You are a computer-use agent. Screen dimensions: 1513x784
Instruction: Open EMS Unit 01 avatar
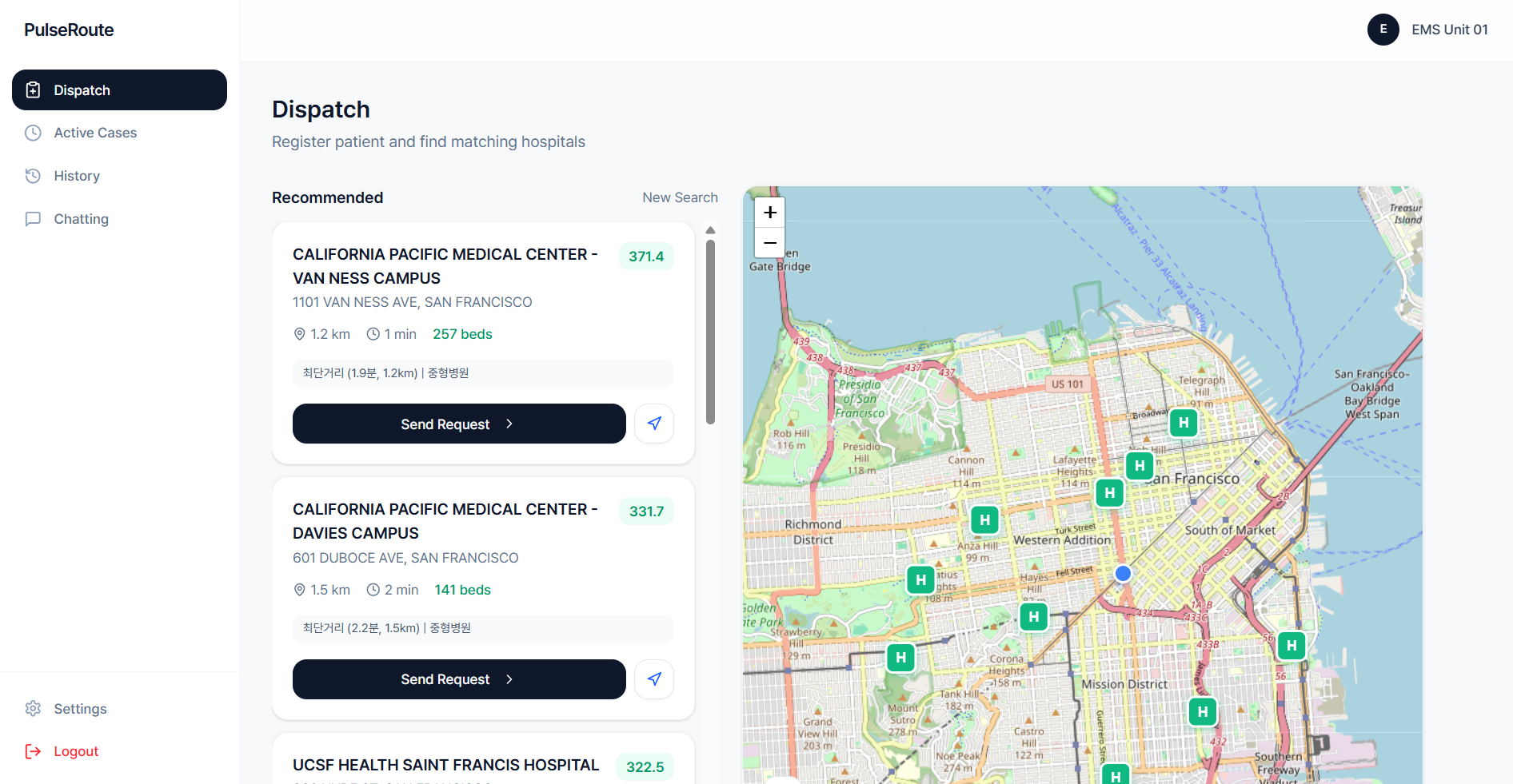pos(1383,30)
